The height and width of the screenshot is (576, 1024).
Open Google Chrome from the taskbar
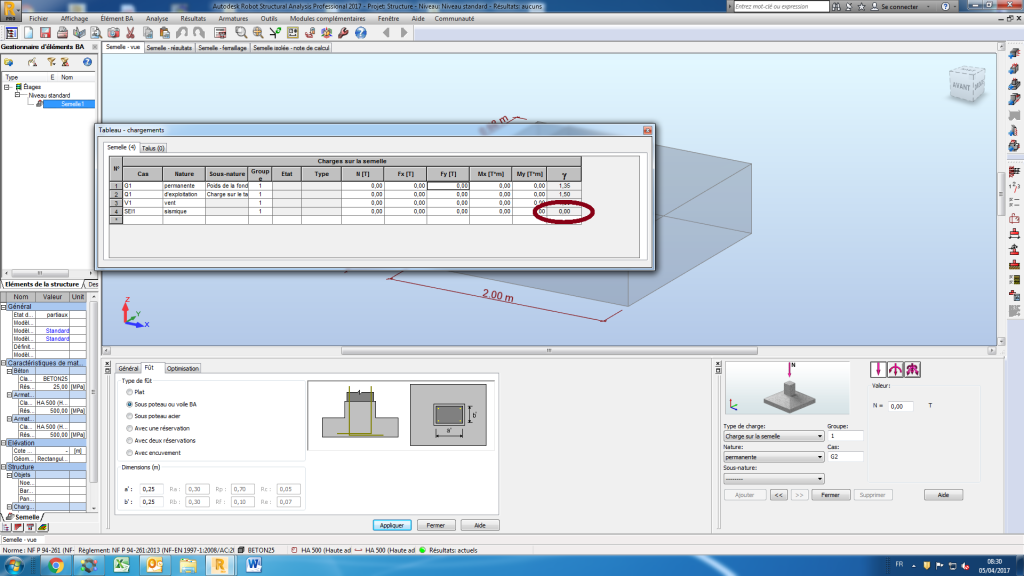point(54,564)
